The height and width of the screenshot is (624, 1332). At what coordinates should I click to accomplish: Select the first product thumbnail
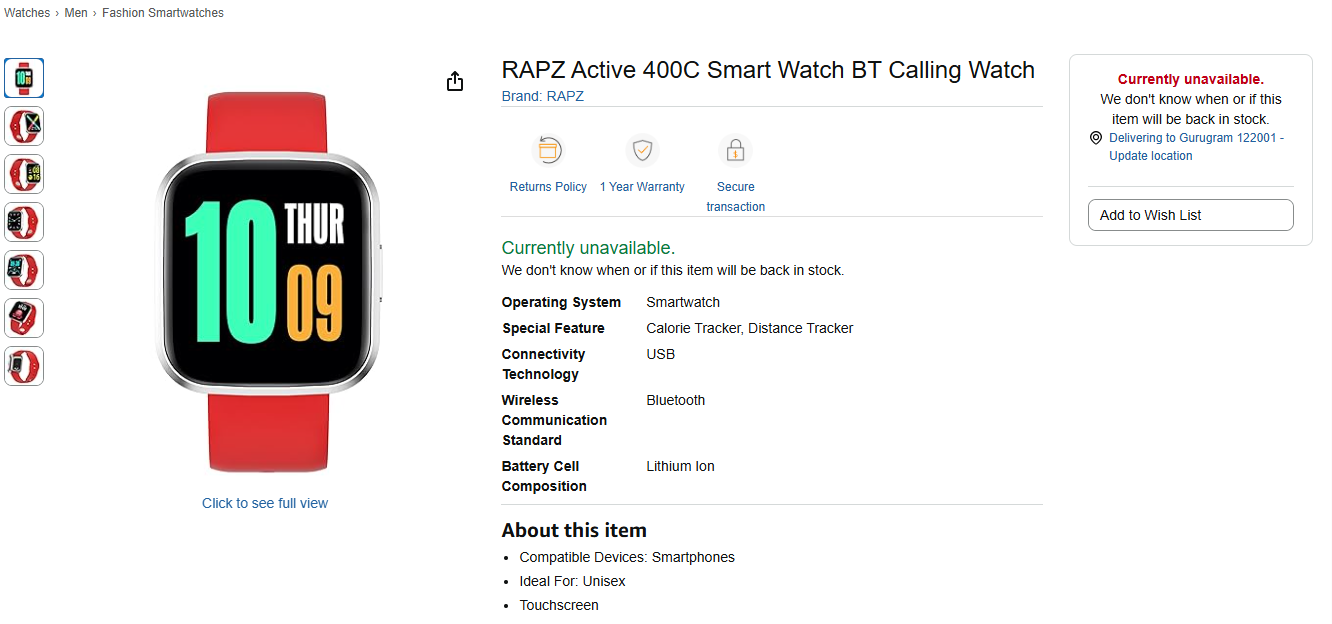(24, 78)
